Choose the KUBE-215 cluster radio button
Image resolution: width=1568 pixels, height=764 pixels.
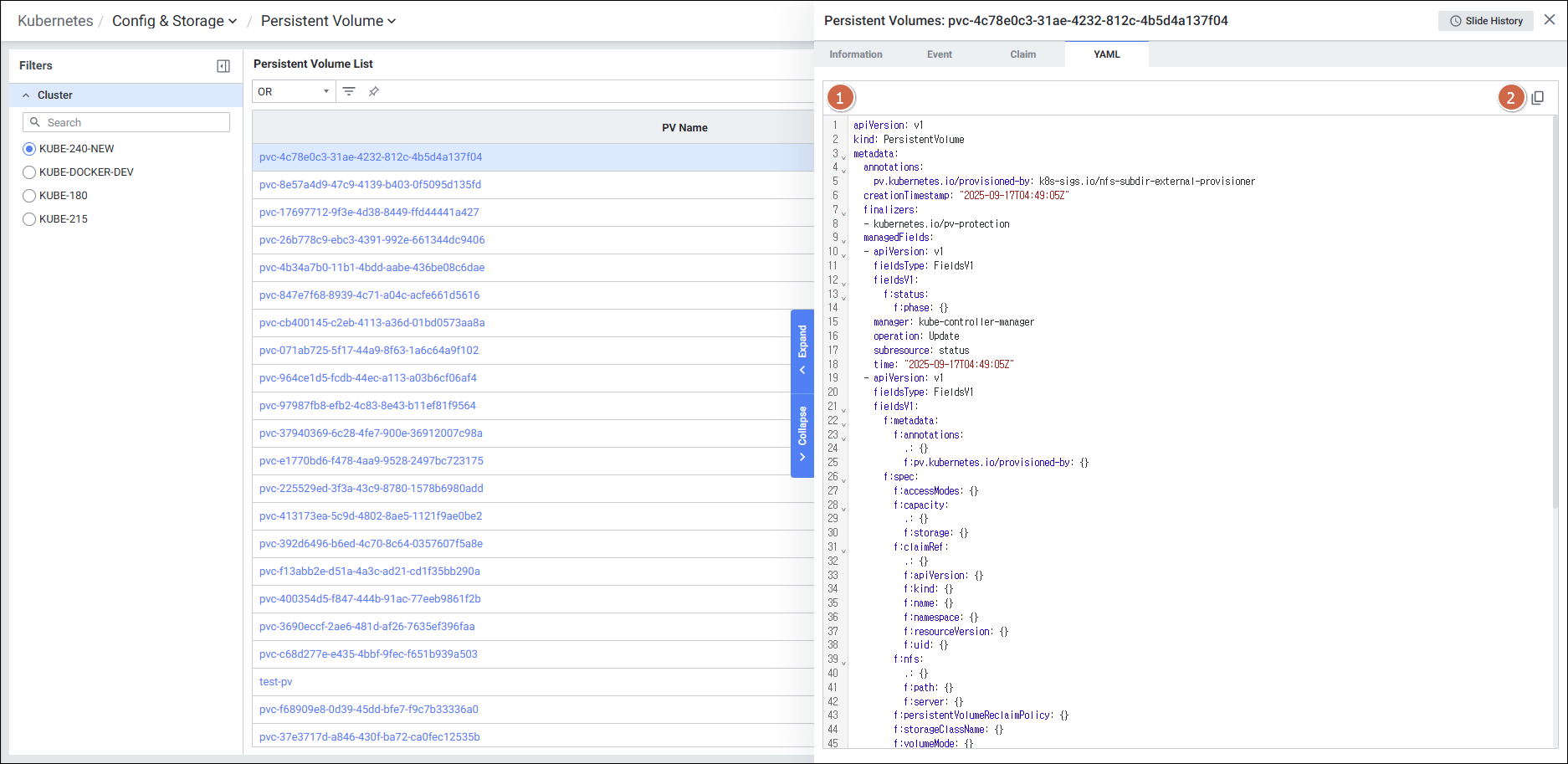pyautogui.click(x=29, y=219)
